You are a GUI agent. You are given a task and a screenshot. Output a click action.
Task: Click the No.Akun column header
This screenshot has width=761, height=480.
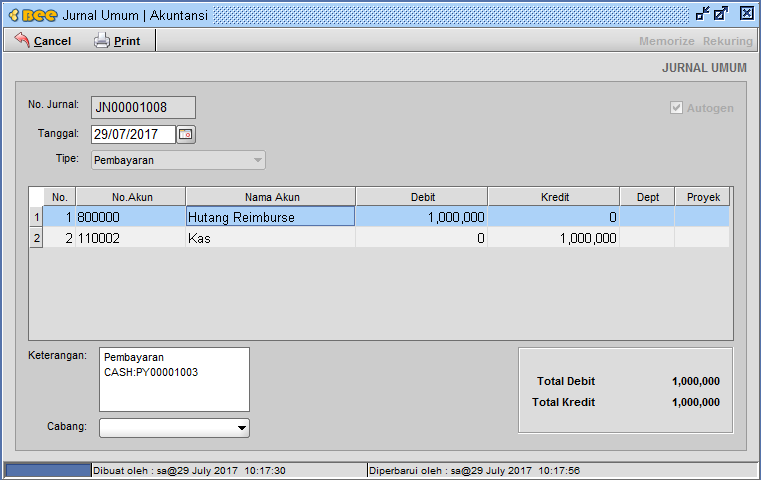pos(131,197)
